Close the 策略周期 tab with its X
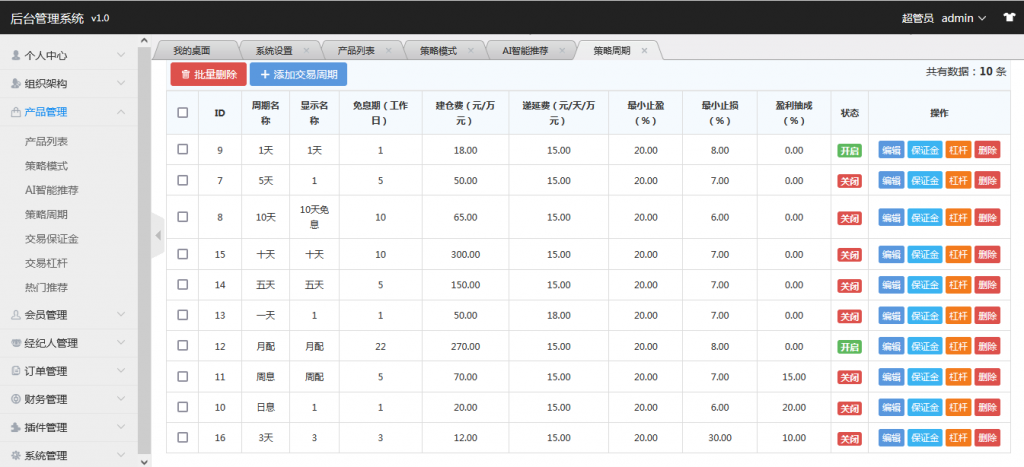 (x=644, y=51)
